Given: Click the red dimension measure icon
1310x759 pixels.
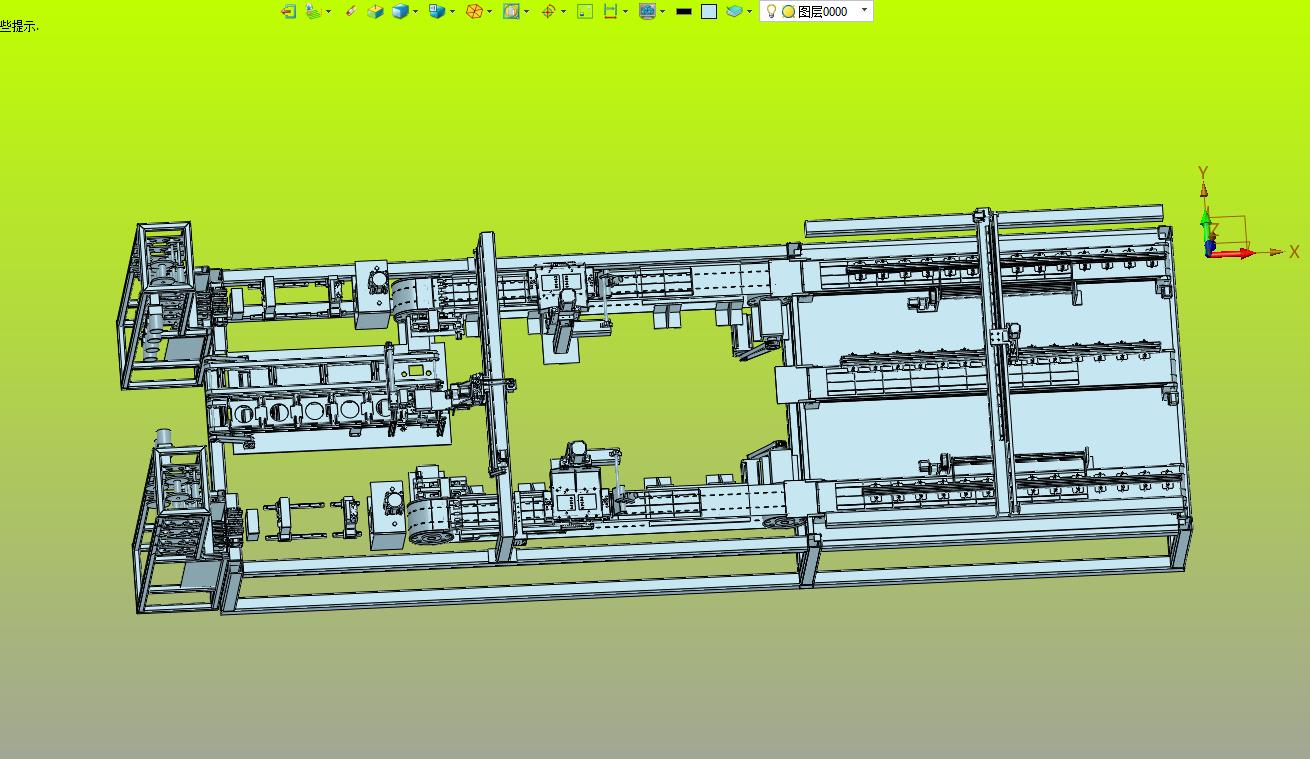Looking at the screenshot, I should [610, 11].
